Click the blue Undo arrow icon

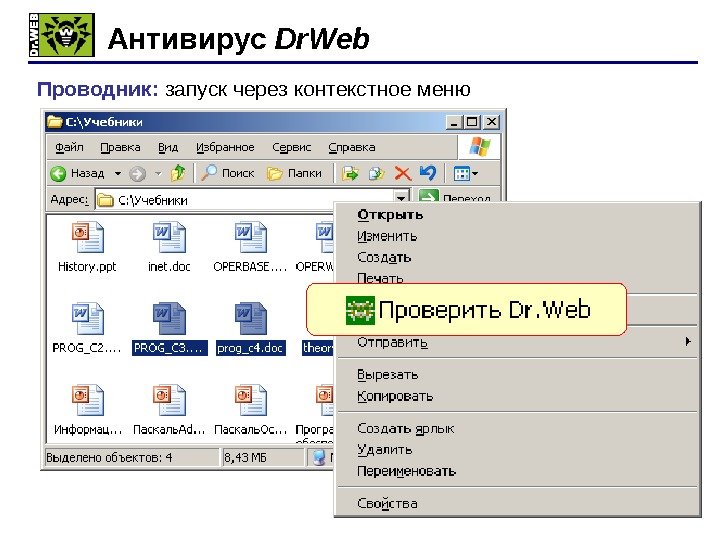[x=428, y=173]
